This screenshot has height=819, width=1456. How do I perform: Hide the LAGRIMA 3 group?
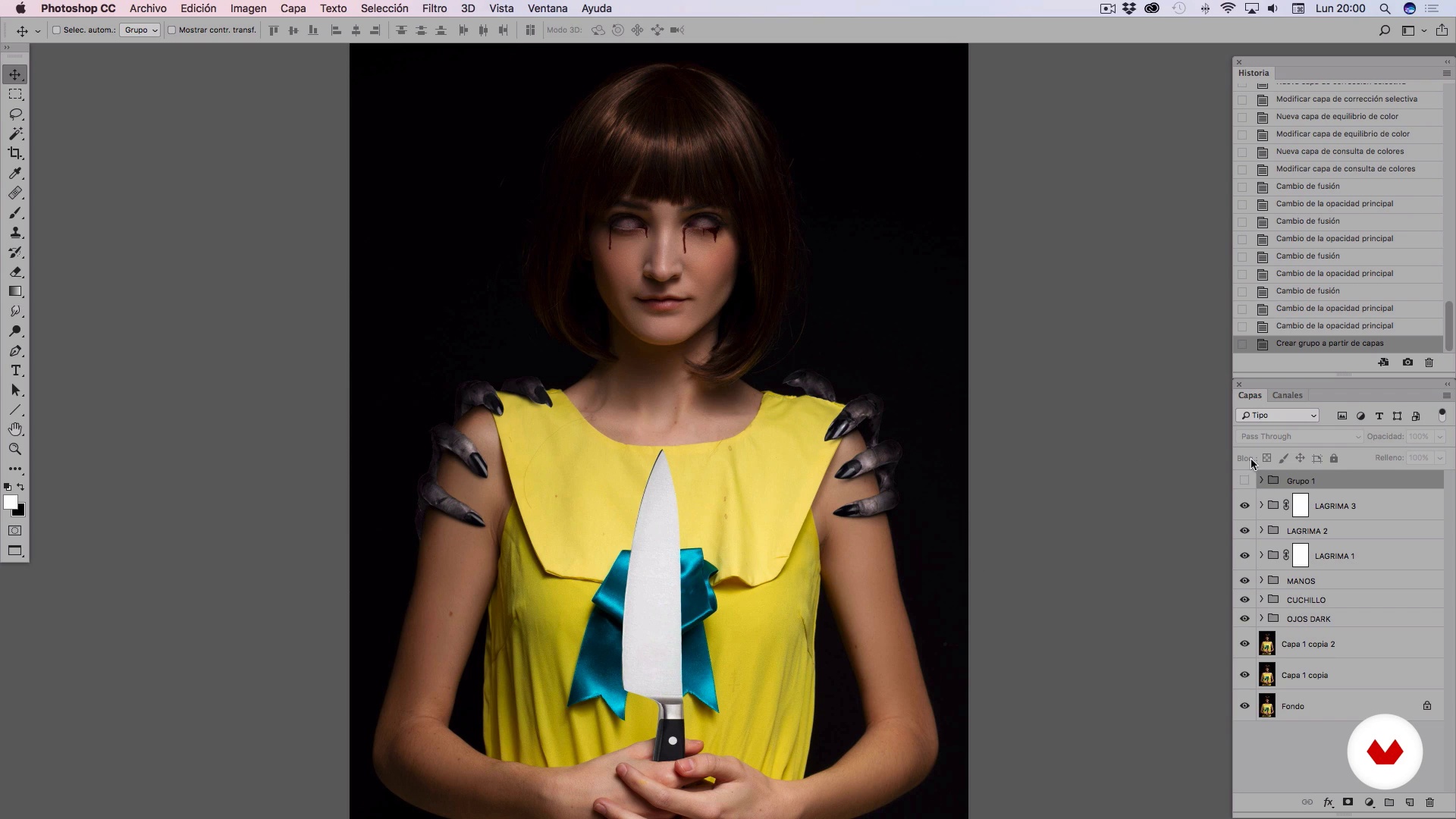(1244, 506)
